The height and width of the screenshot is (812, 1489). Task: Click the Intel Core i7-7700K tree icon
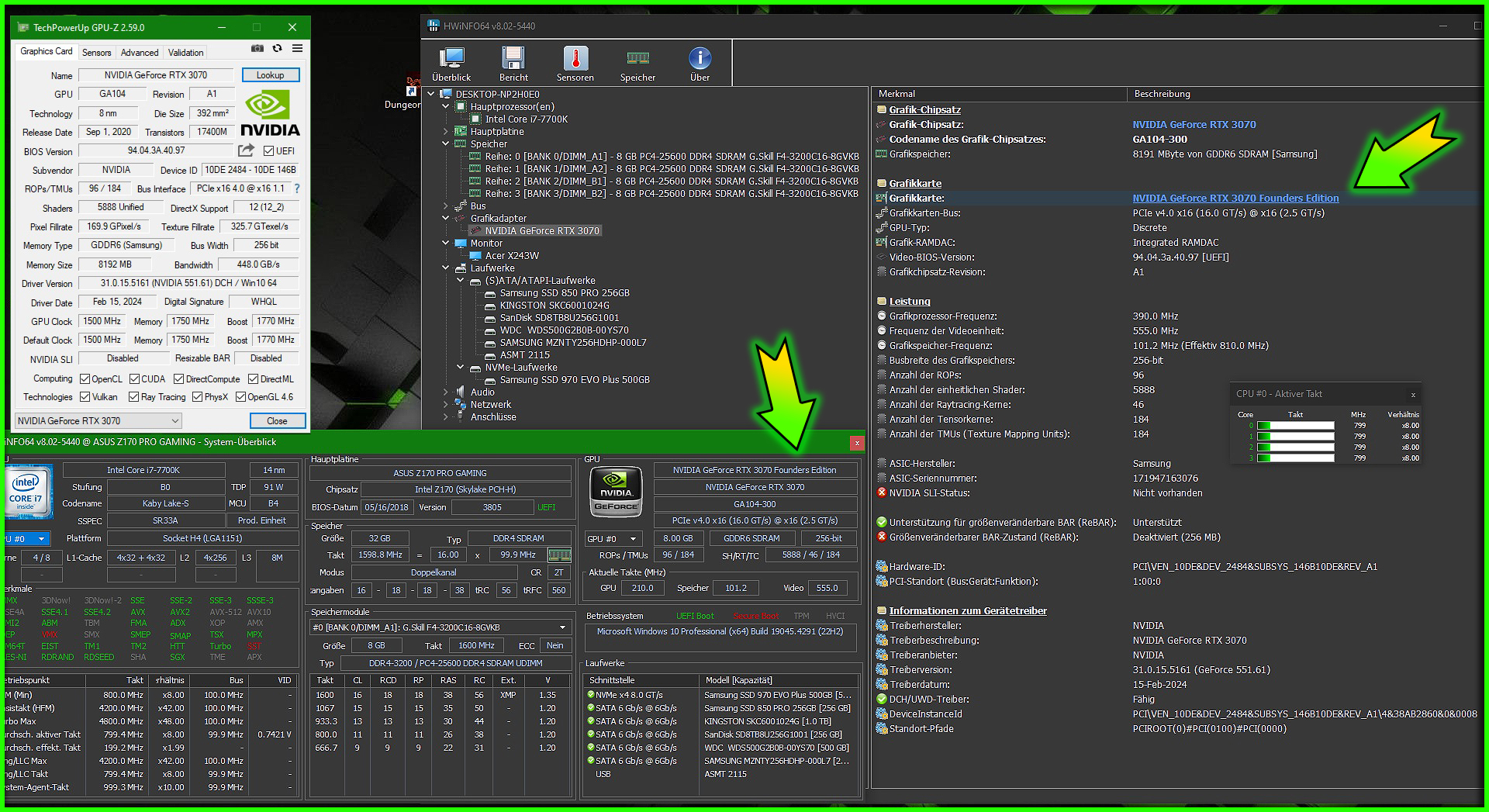[x=475, y=119]
